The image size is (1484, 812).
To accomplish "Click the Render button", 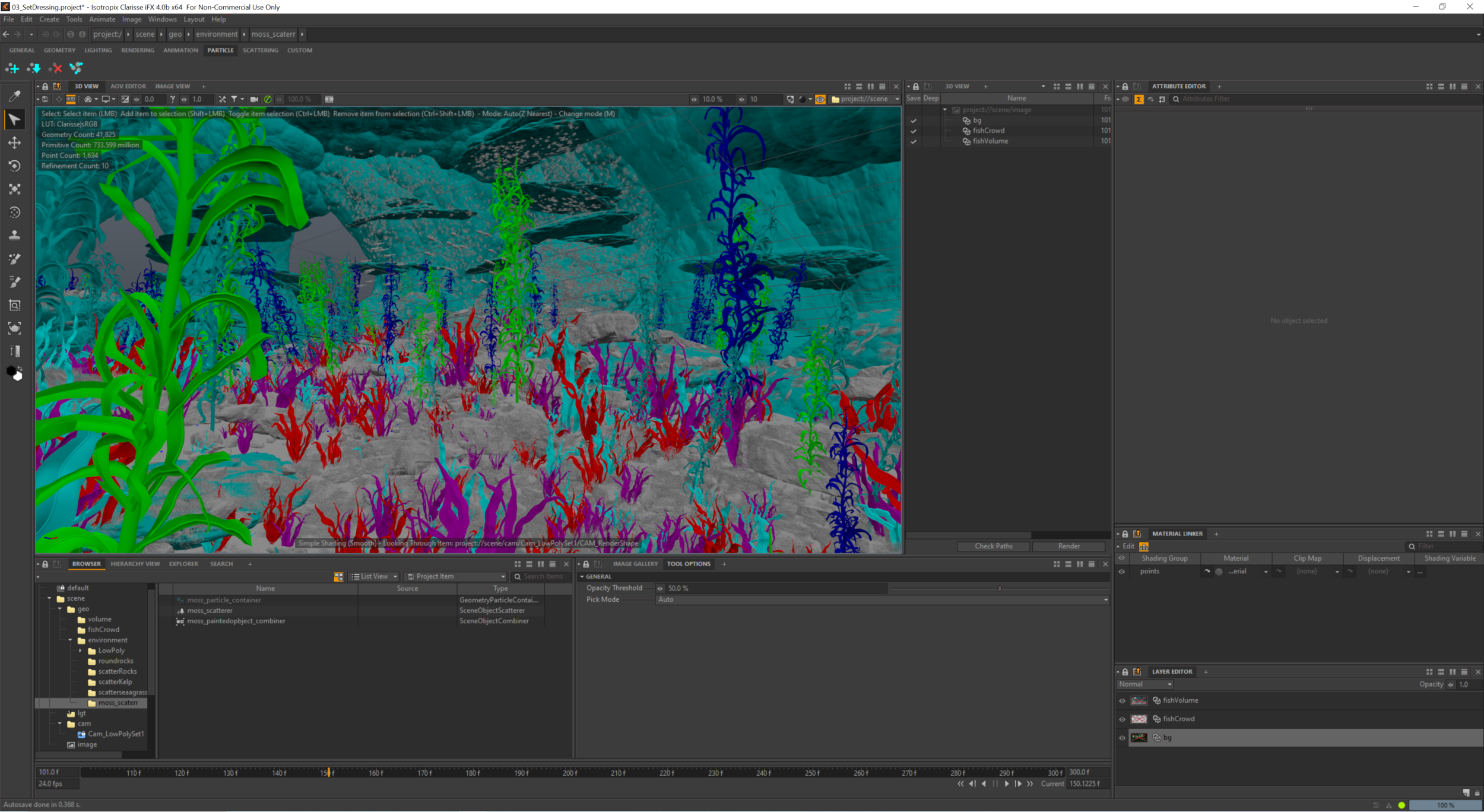I will click(x=1068, y=545).
